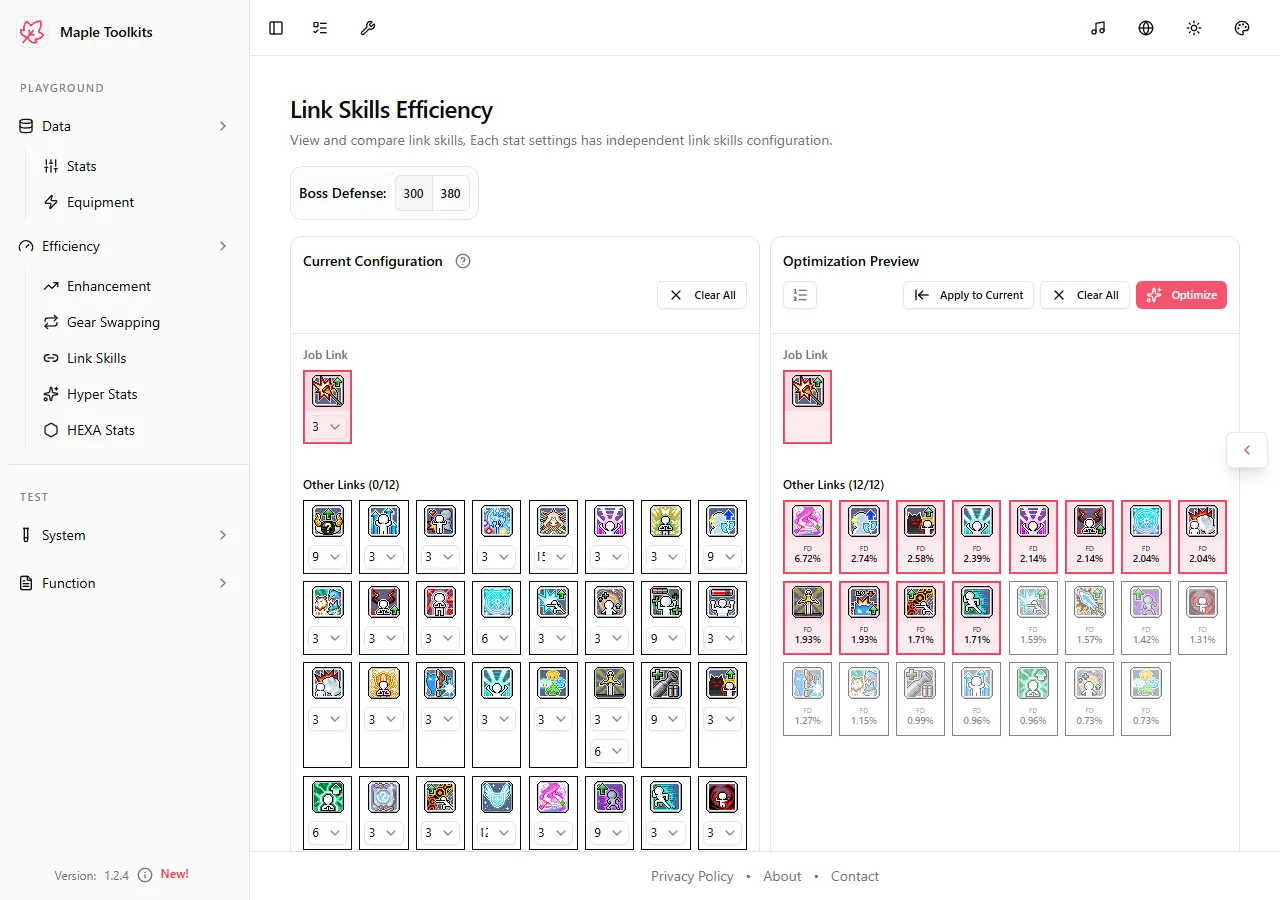Viewport: 1280px width, 900px height.
Task: Click the red vortex icon in Current Configuration
Action: tap(722, 797)
